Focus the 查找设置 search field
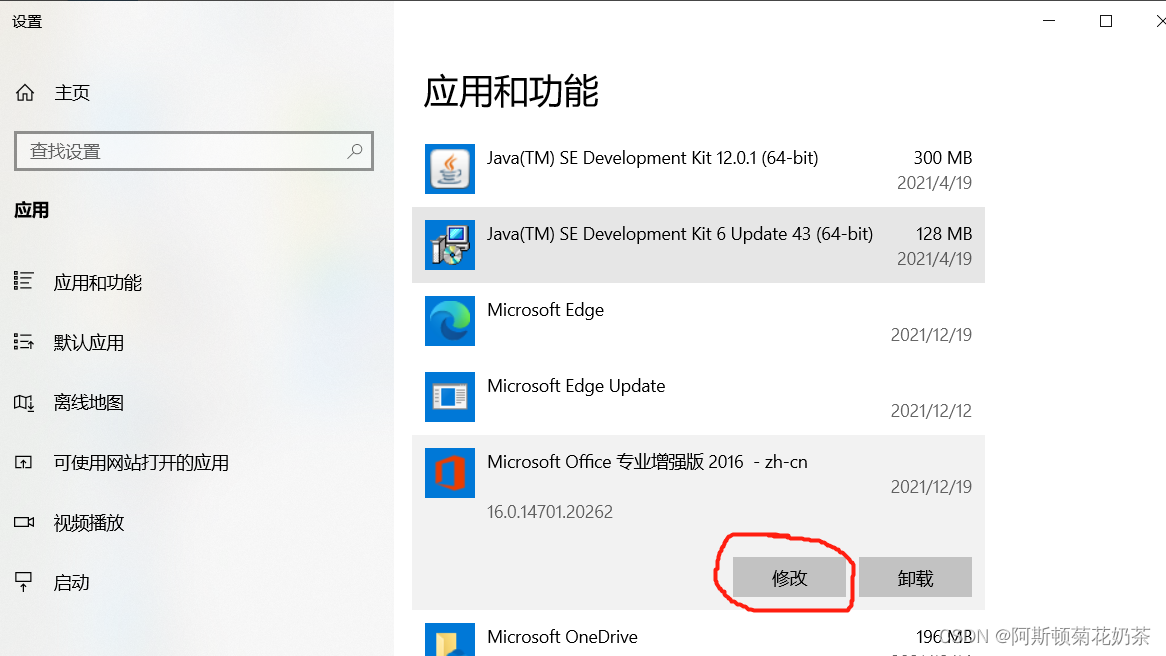This screenshot has height=656, width=1166. 193,151
